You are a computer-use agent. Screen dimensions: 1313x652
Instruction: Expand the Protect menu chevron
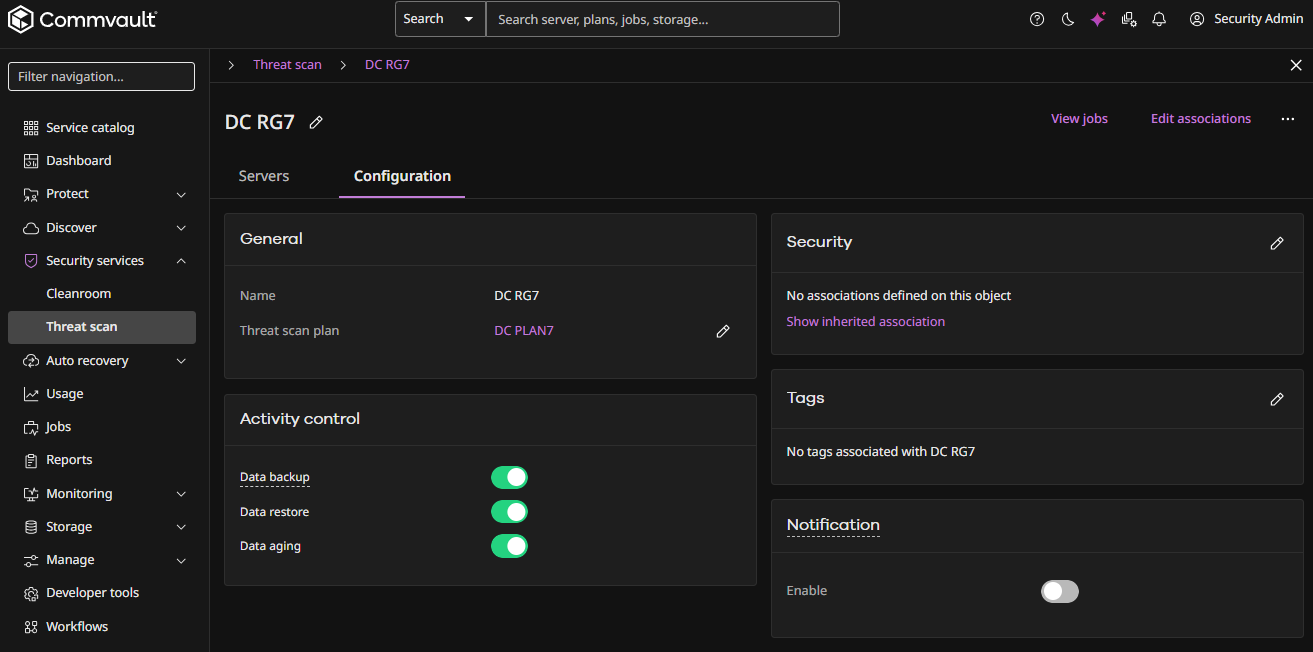click(x=181, y=194)
